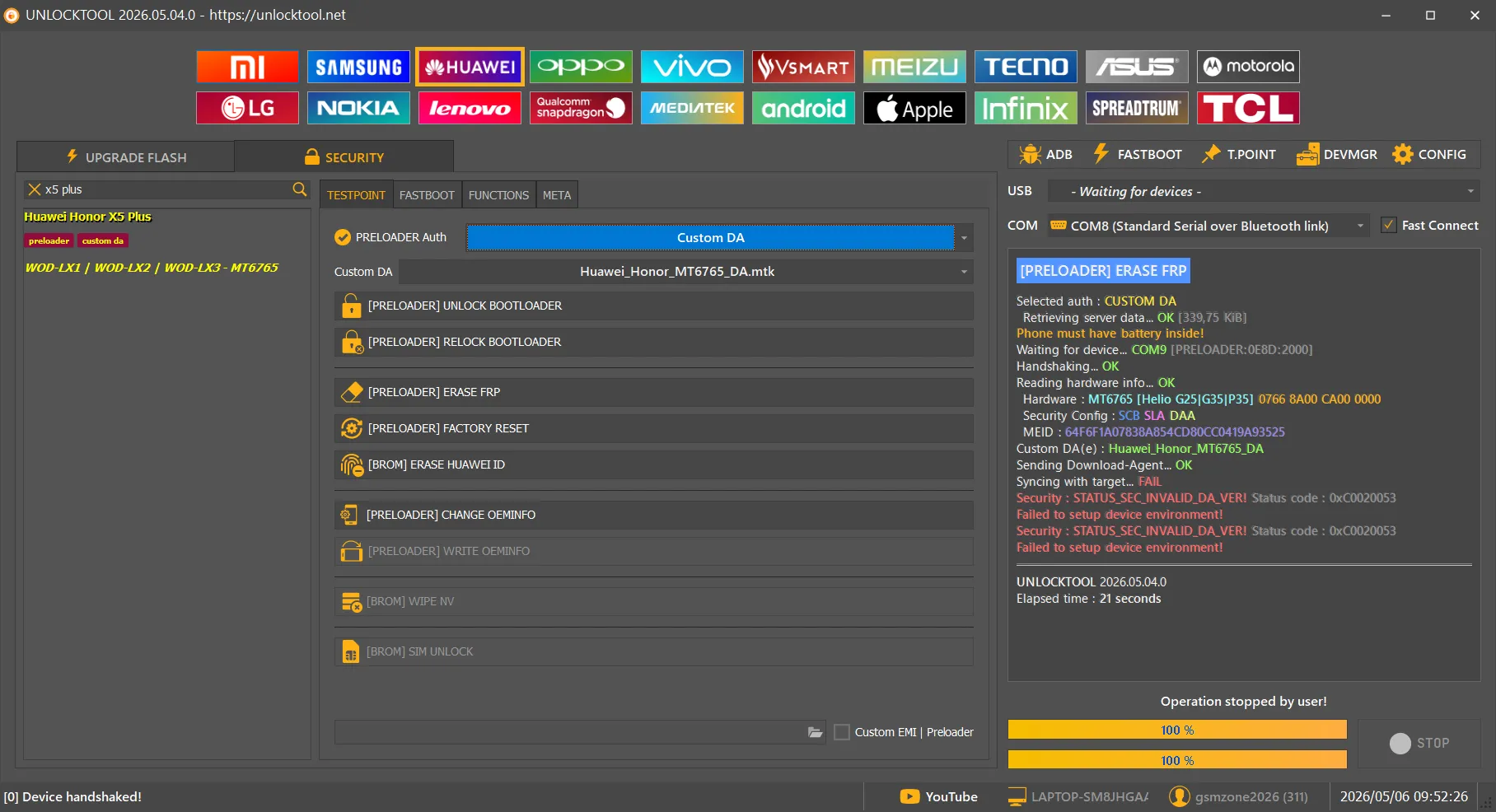Click the search magnifier icon
The image size is (1496, 812).
point(300,189)
